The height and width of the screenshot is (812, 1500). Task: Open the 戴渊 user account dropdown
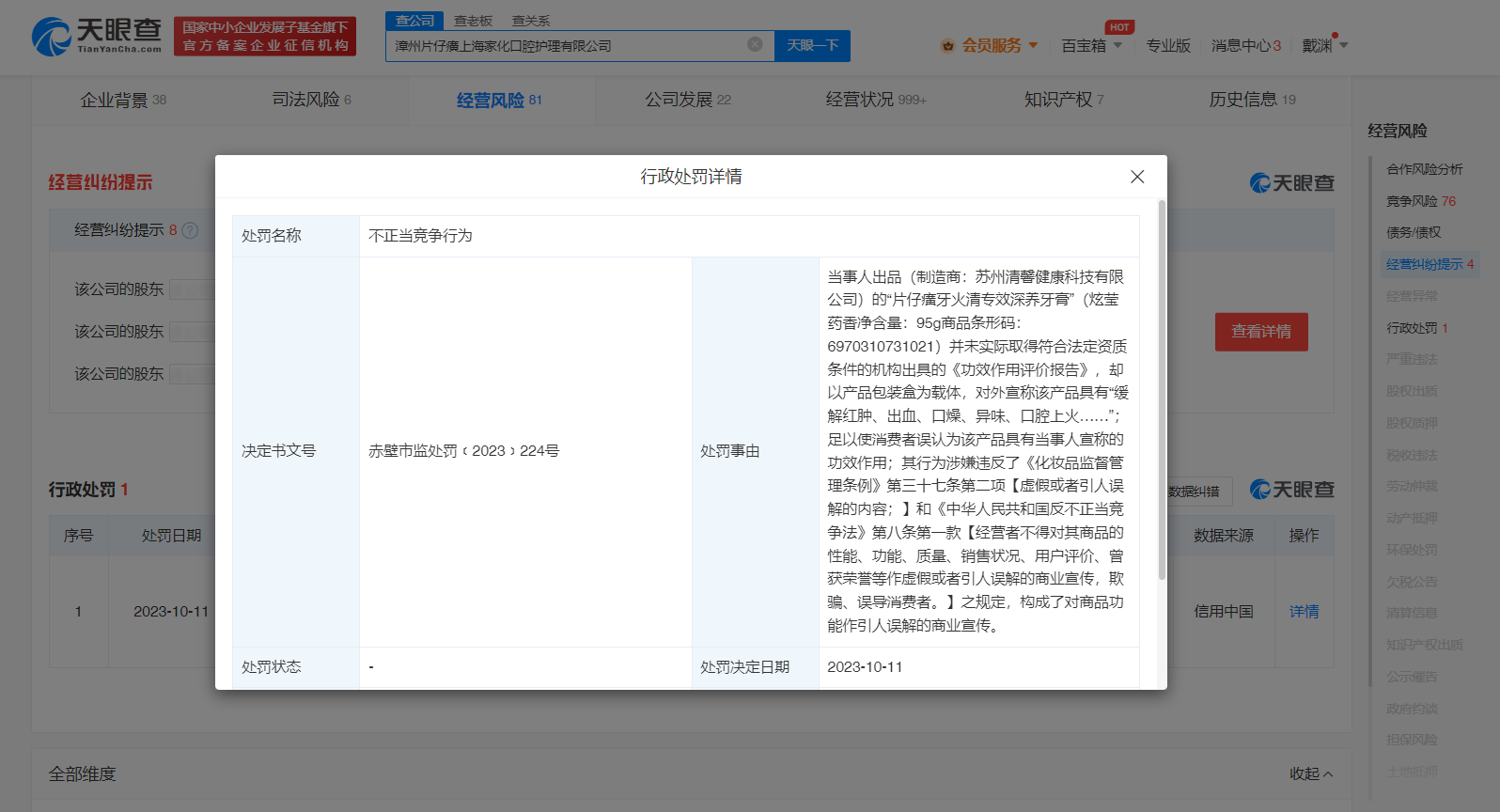pyautogui.click(x=1343, y=45)
